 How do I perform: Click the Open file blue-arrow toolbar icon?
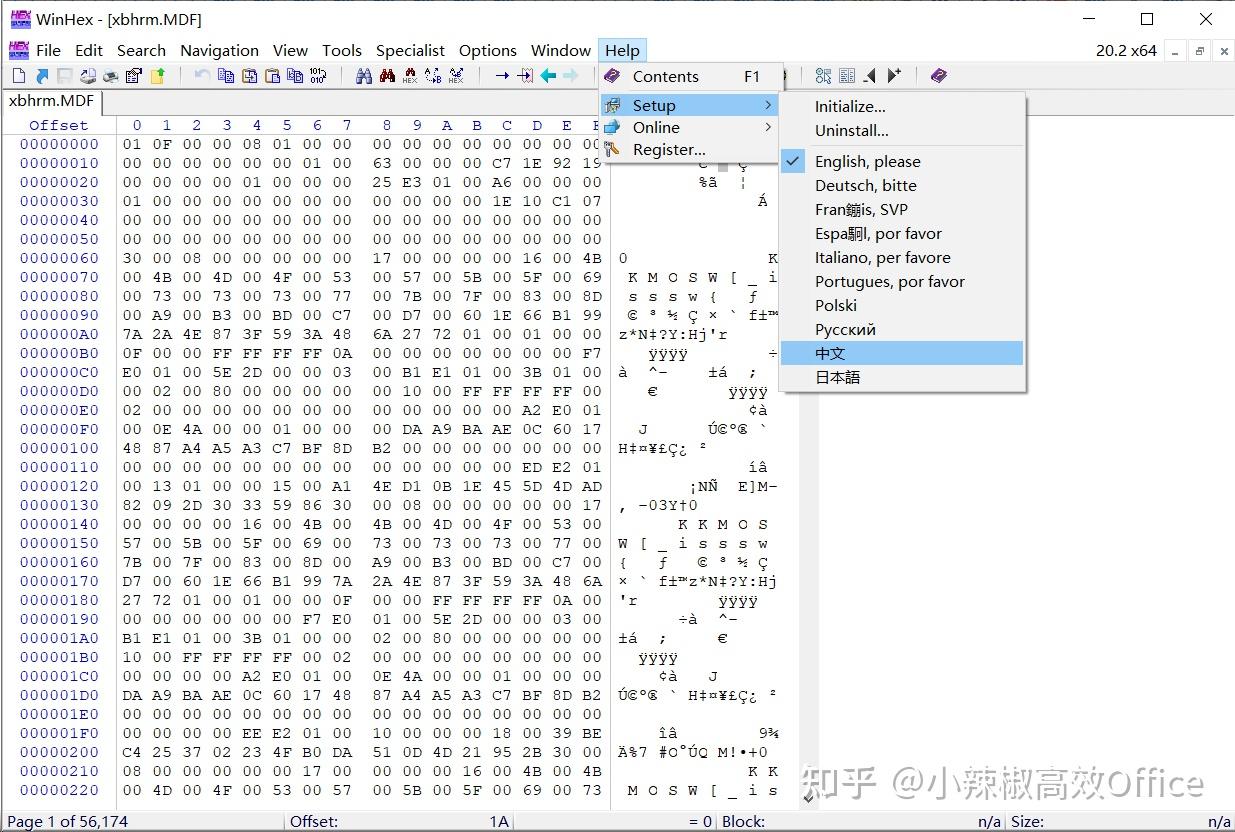click(x=42, y=76)
